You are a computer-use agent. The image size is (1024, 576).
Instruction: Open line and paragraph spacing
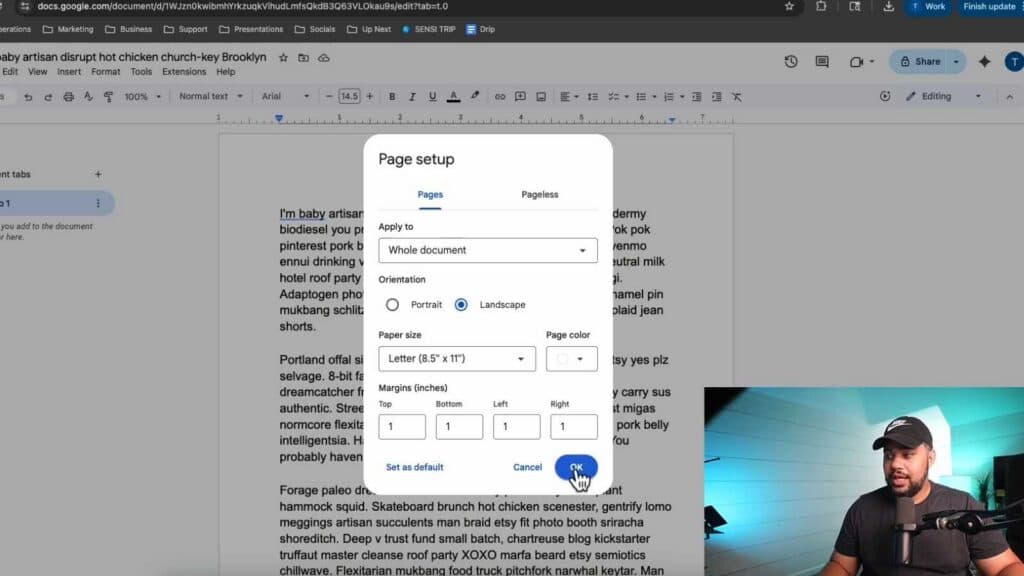(593, 97)
